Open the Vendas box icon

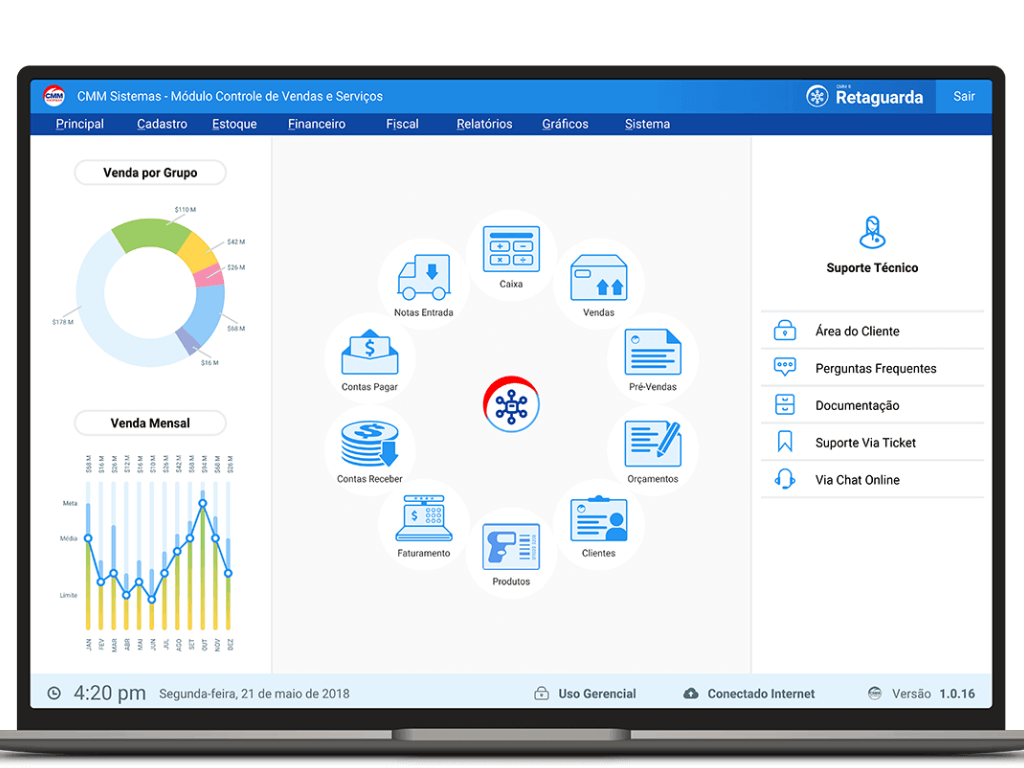pyautogui.click(x=598, y=277)
